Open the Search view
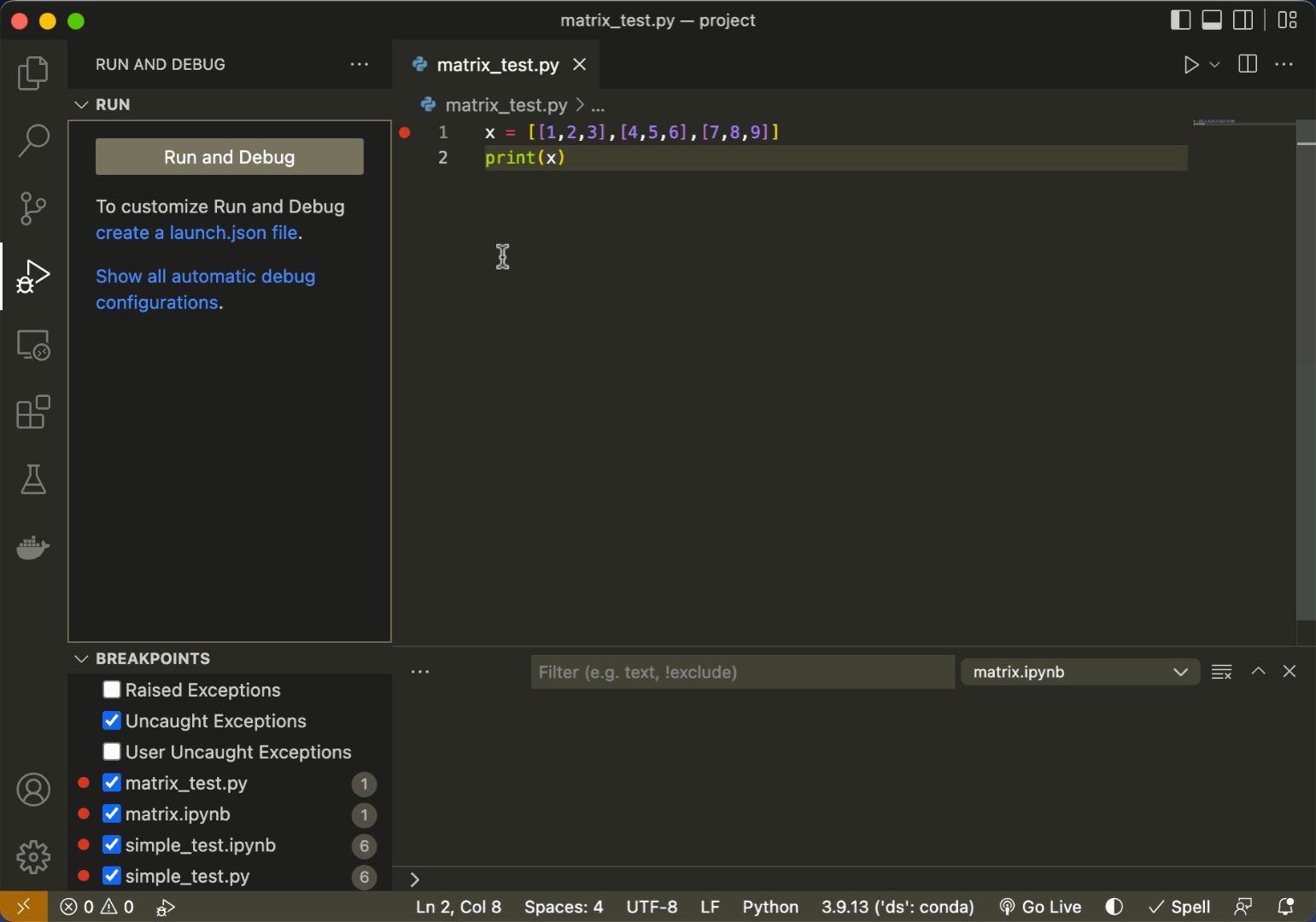 coord(33,141)
